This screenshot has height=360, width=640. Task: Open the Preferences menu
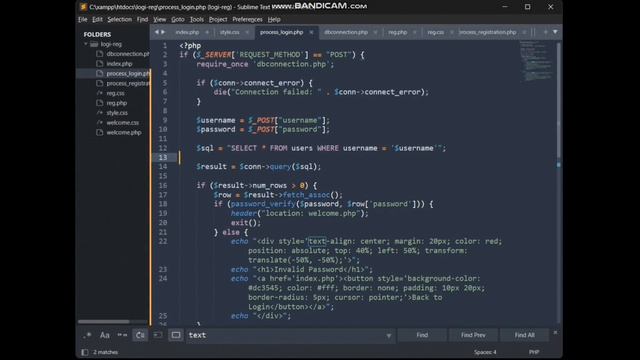(247, 19)
